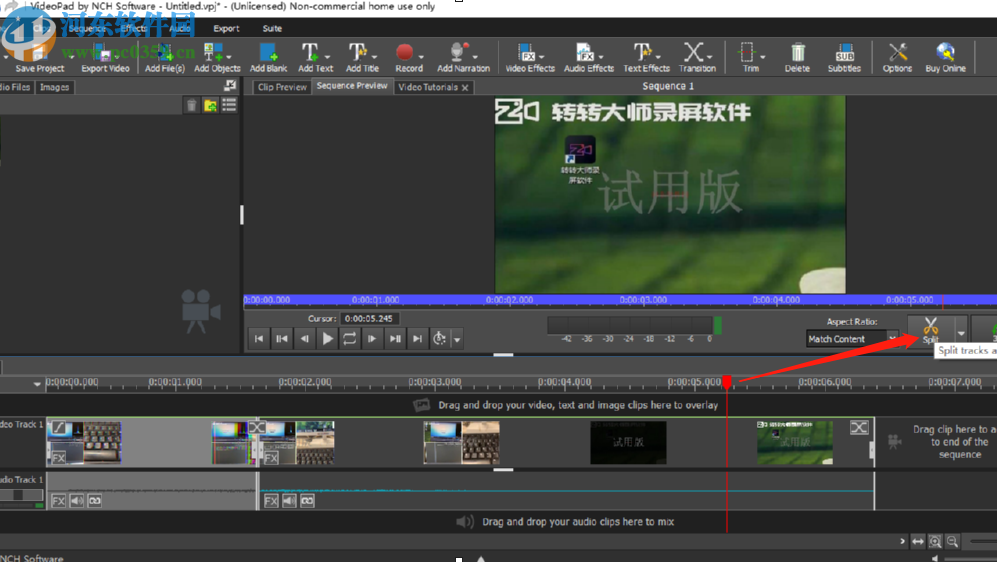This screenshot has width=997, height=562.
Task: Click the Add Narration microphone icon
Action: (x=462, y=56)
